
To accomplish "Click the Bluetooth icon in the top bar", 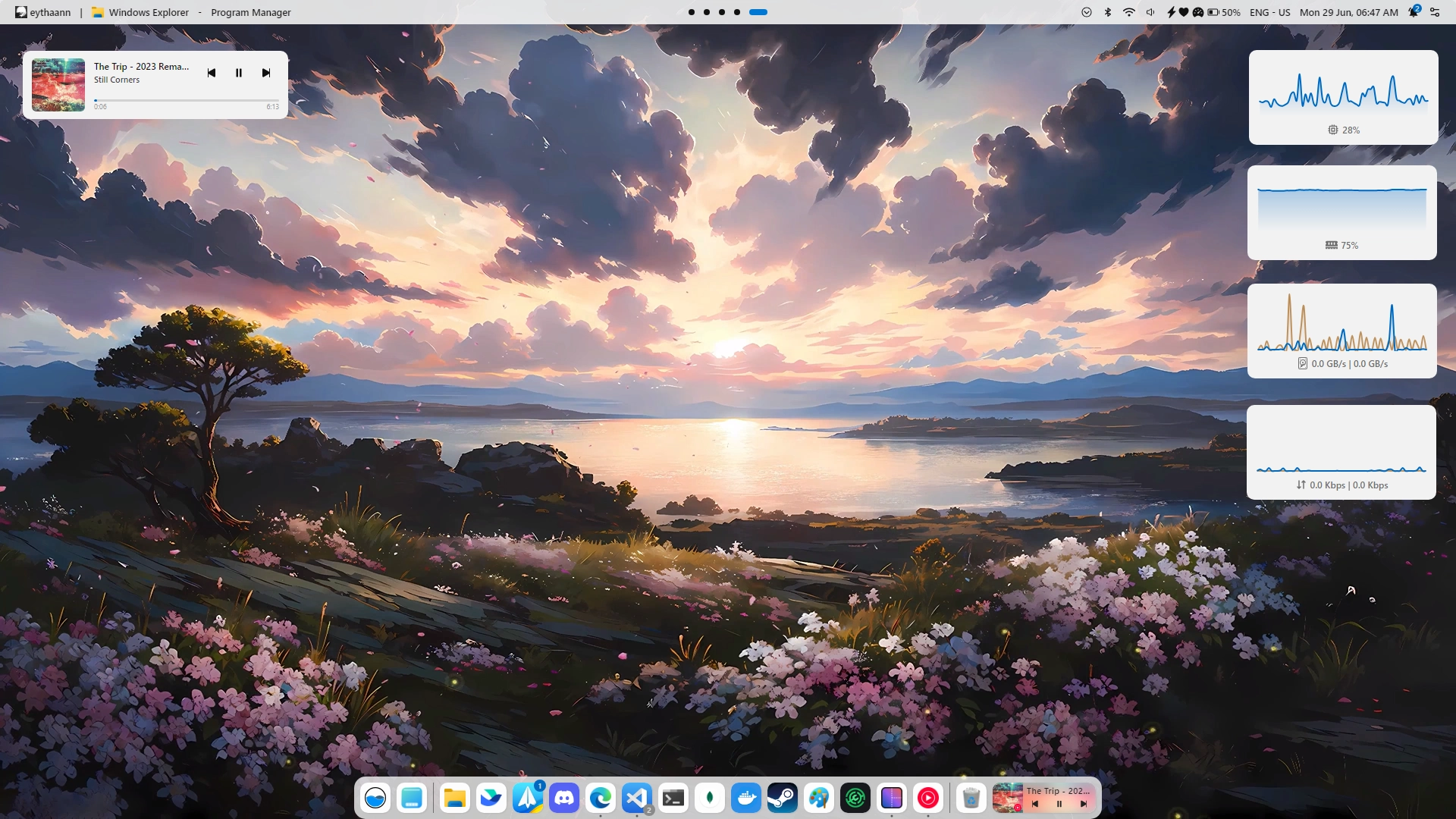I will tap(1108, 12).
